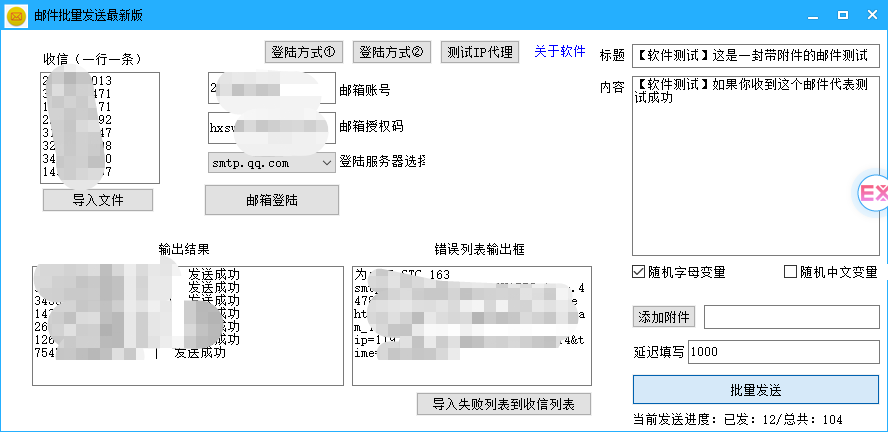
Task: Click the yellow mail app icon
Action: pyautogui.click(x=16, y=15)
